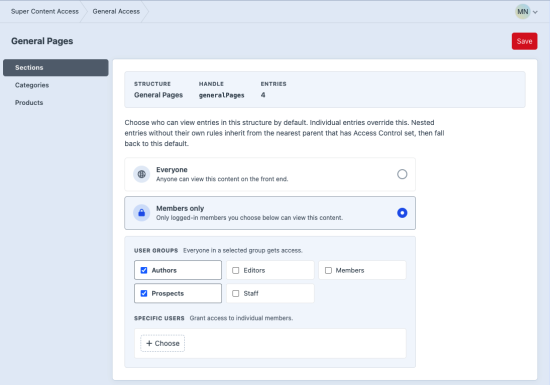Click the General Pages page heading
The image size is (550, 385).
pos(42,41)
